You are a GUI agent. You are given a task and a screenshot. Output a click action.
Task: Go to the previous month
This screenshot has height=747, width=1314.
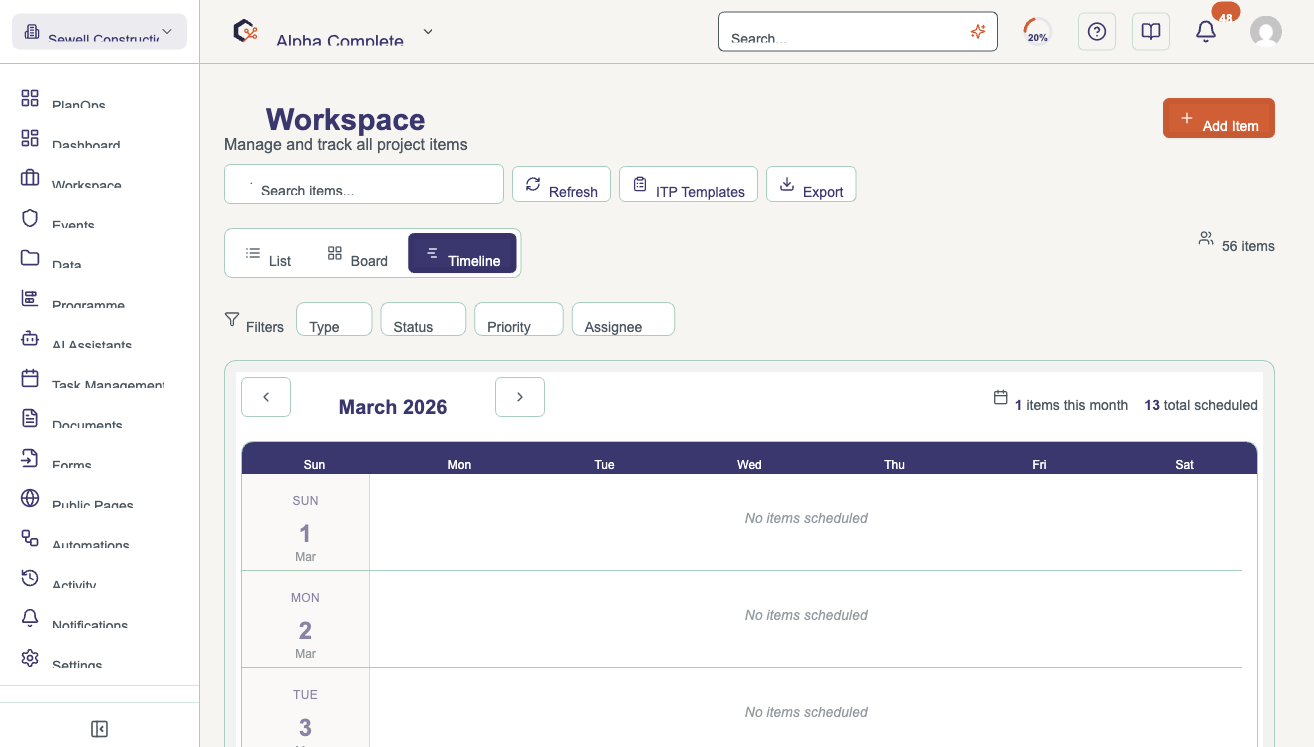click(266, 397)
